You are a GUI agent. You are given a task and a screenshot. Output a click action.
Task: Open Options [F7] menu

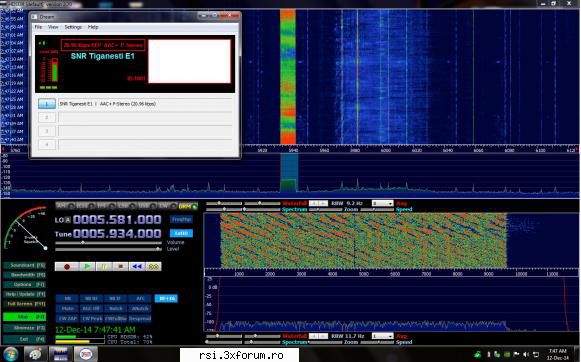pyautogui.click(x=24, y=285)
